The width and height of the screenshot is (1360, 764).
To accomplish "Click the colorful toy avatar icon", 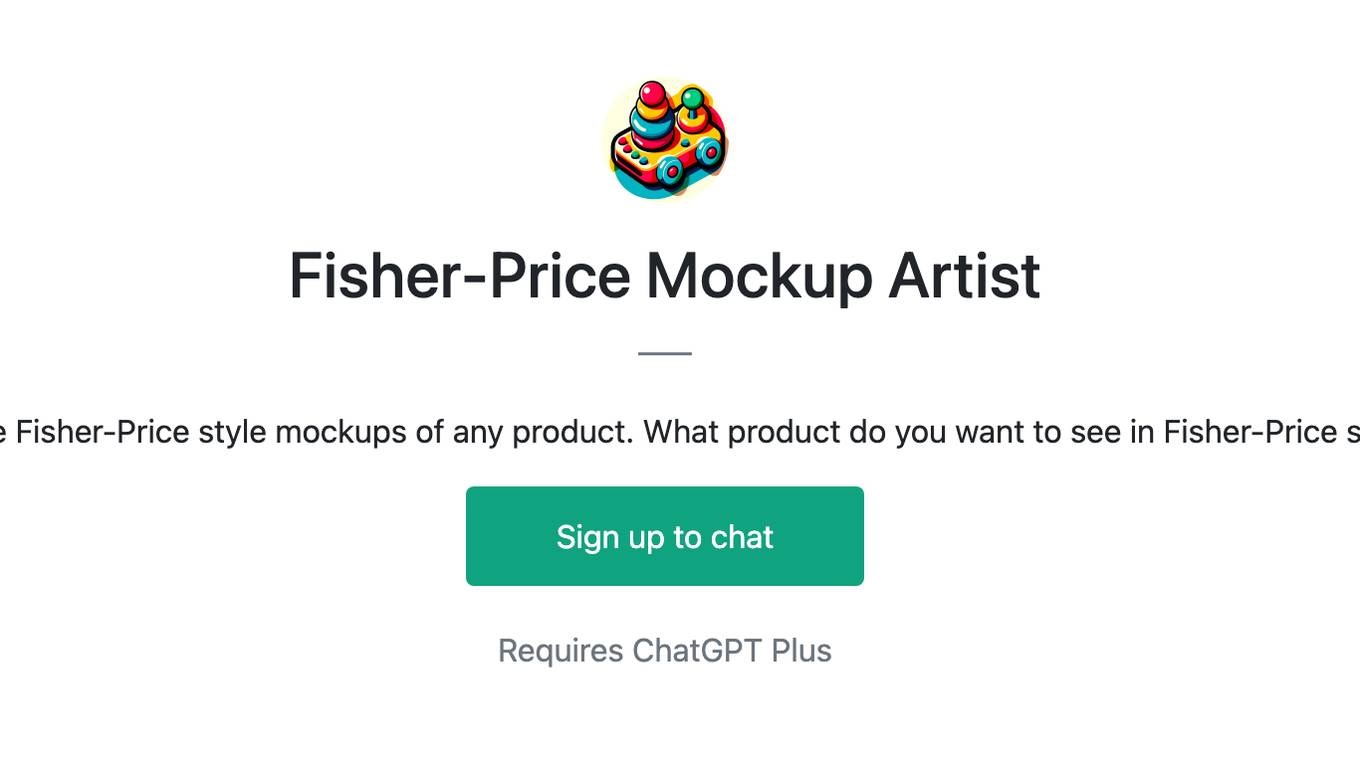I will point(665,140).
